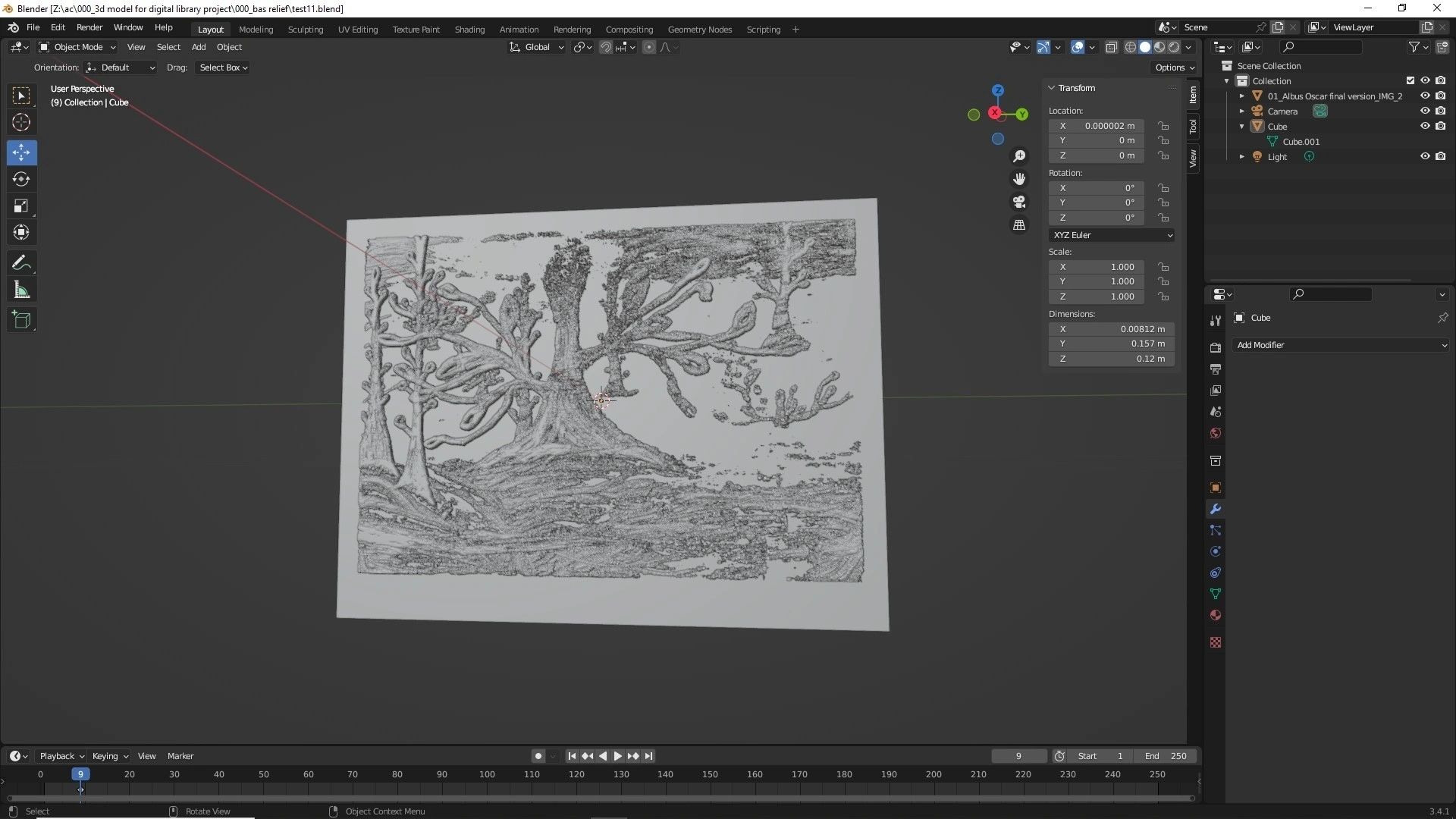Click the pan view hand icon

coord(1019,179)
